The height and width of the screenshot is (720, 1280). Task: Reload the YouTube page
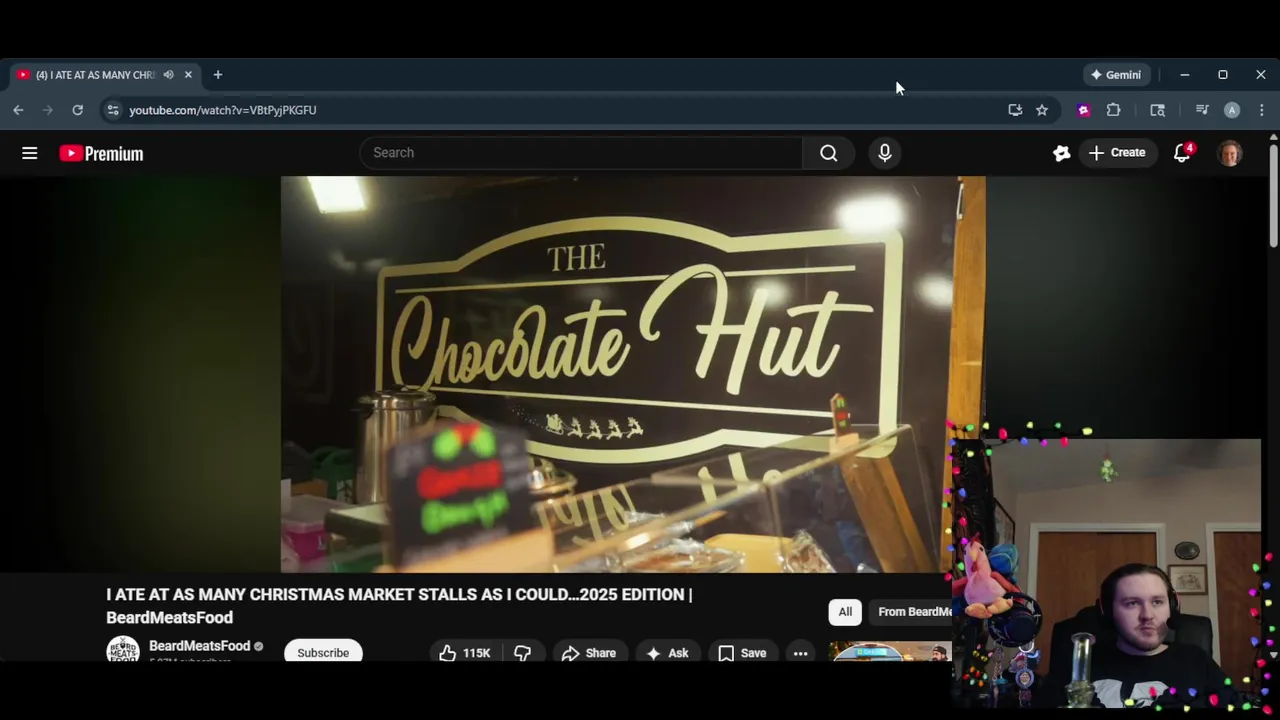[77, 110]
